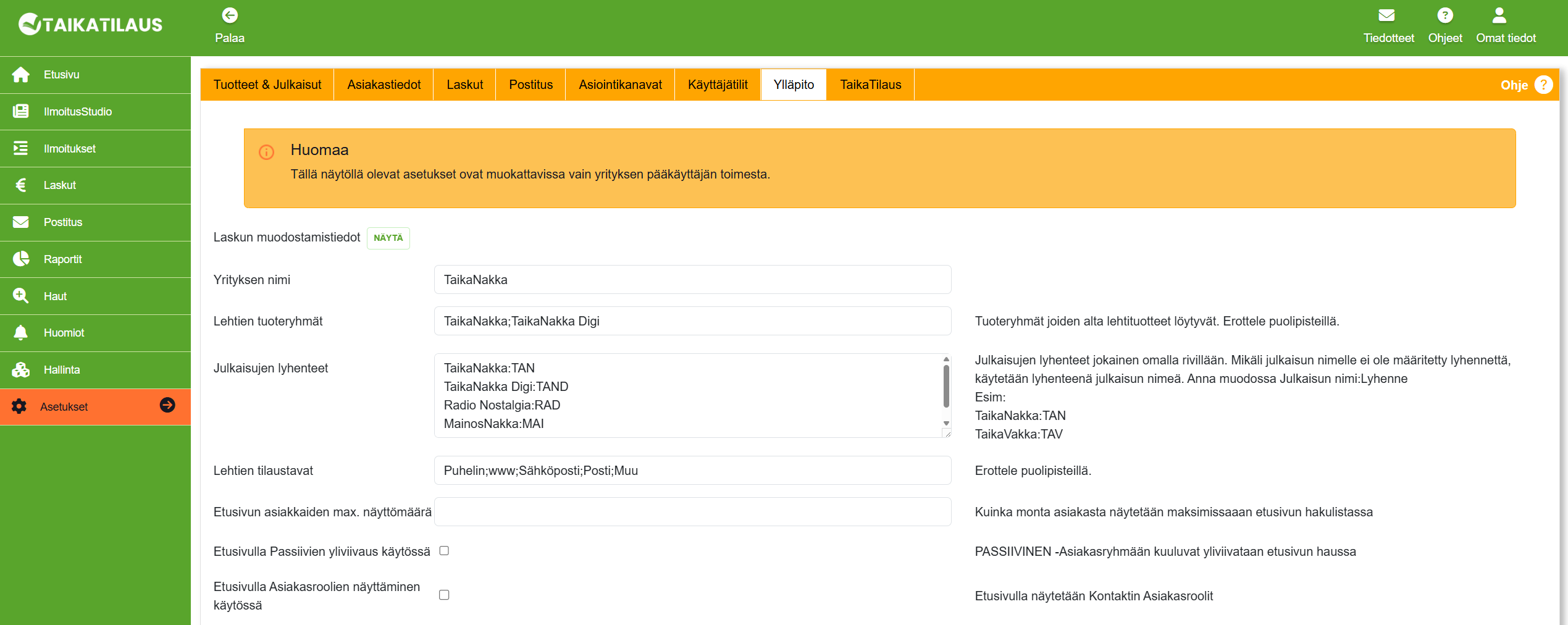Screen dimensions: 1568x625
Task: Open Haut magnifier icon in sidebar
Action: [21, 296]
